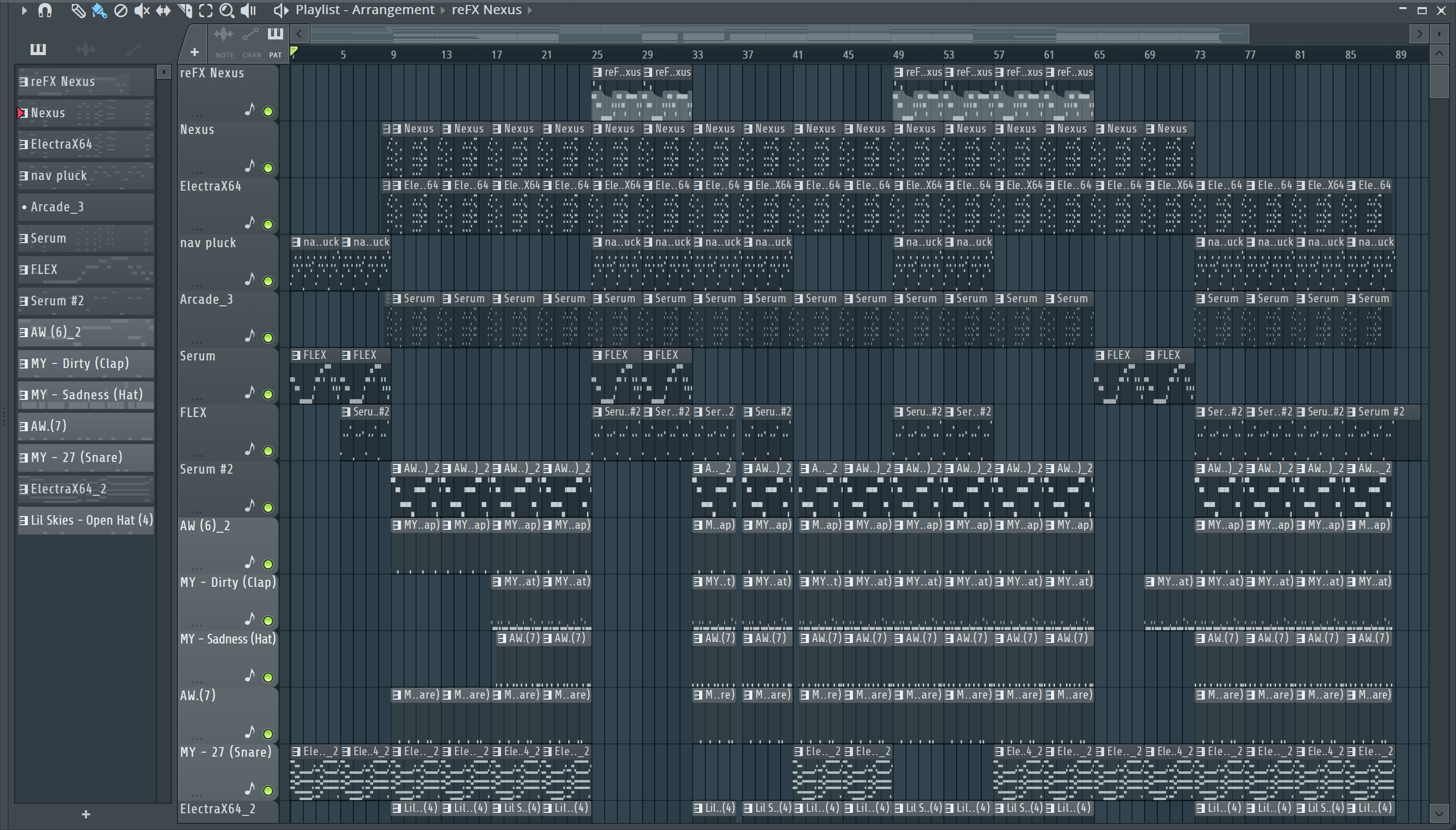Select the Nexus pattern in picker
Image resolution: width=1456 pixels, height=830 pixels.
coord(85,113)
